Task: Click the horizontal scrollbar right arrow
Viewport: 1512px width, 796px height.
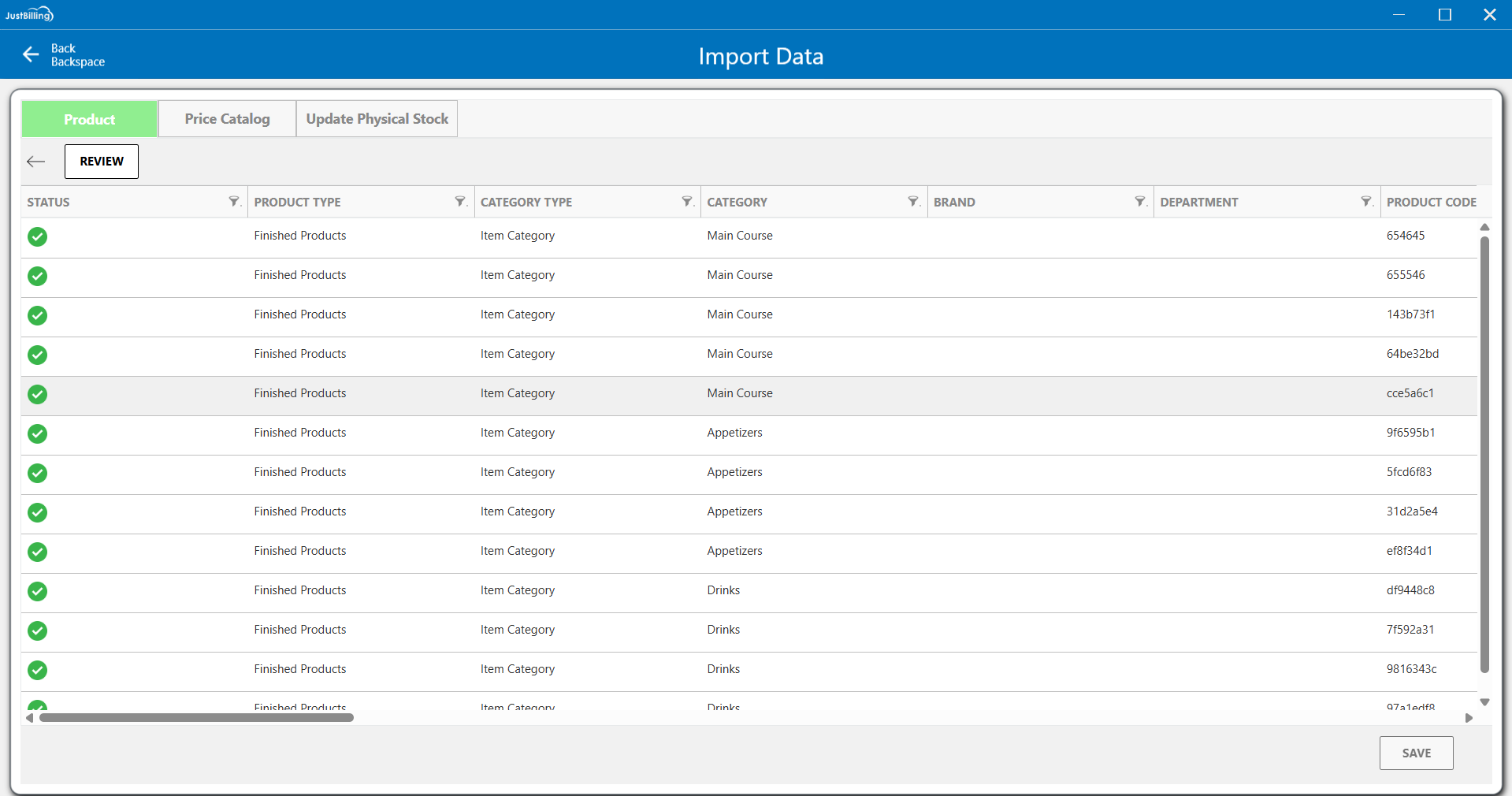Action: point(1469,718)
